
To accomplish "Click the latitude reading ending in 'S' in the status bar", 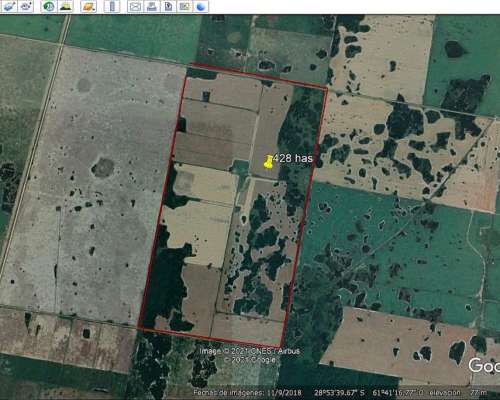I will tap(339, 392).
